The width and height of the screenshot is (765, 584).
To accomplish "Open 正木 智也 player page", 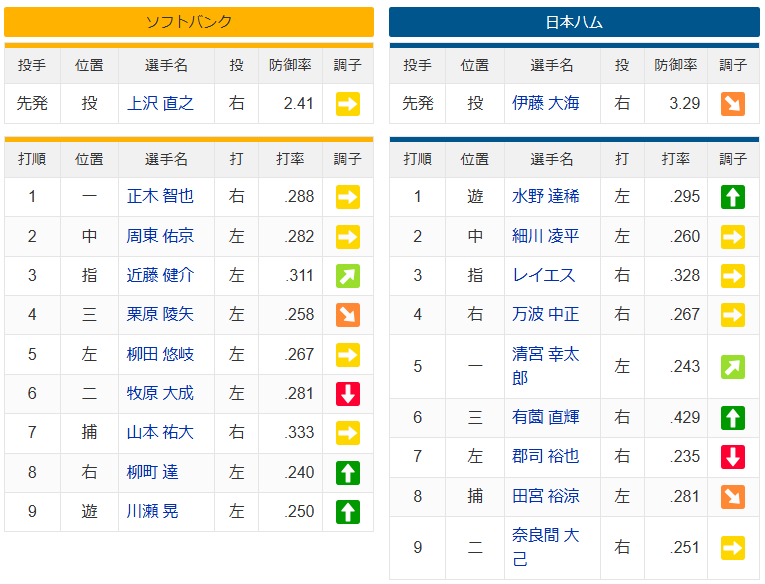I will (160, 197).
